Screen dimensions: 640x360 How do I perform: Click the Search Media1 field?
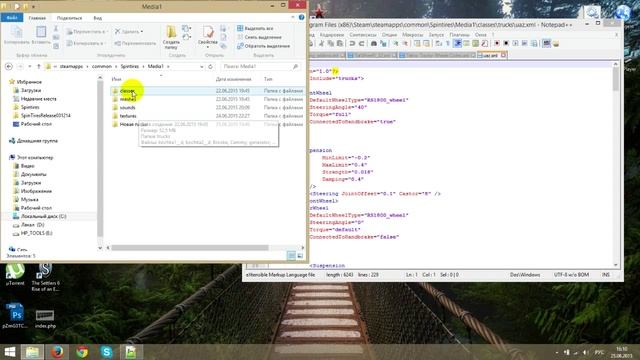[x=260, y=67]
